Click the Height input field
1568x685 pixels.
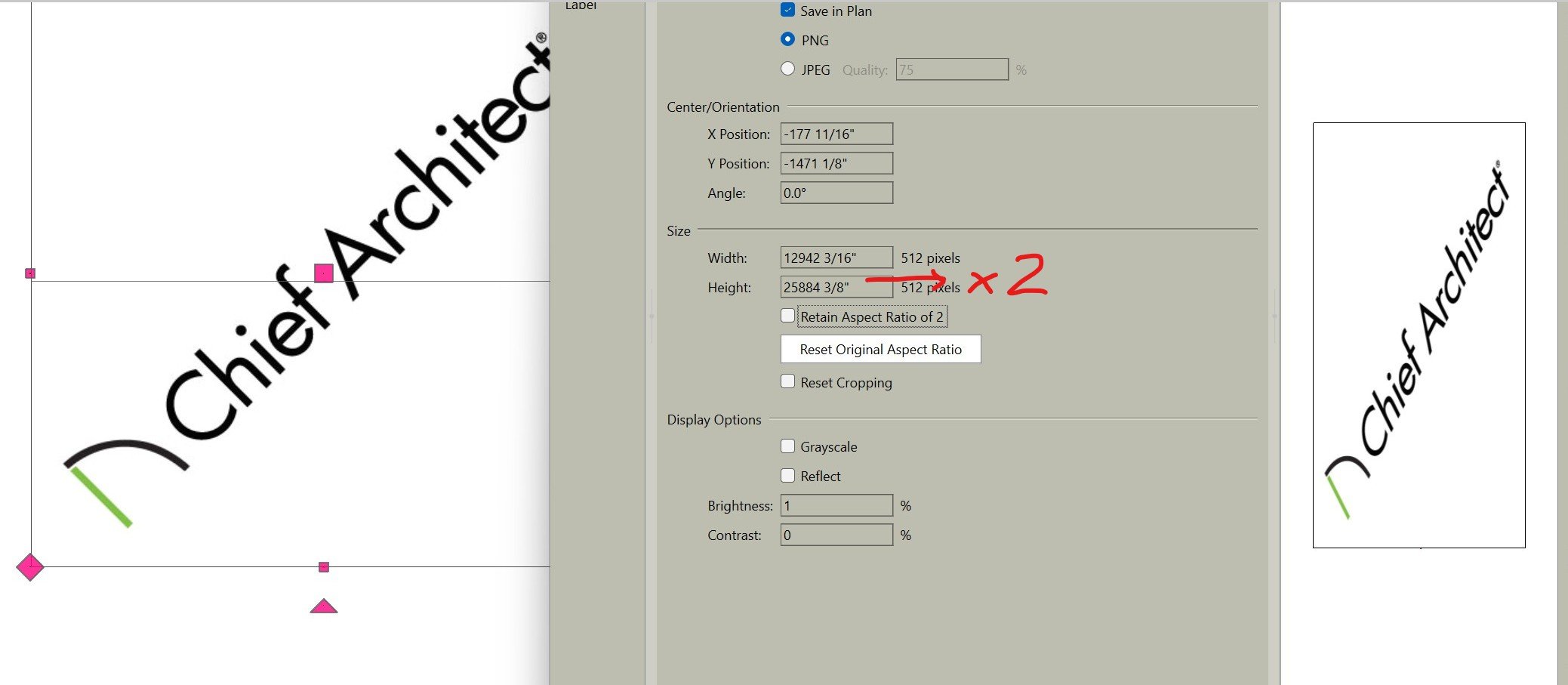(836, 287)
